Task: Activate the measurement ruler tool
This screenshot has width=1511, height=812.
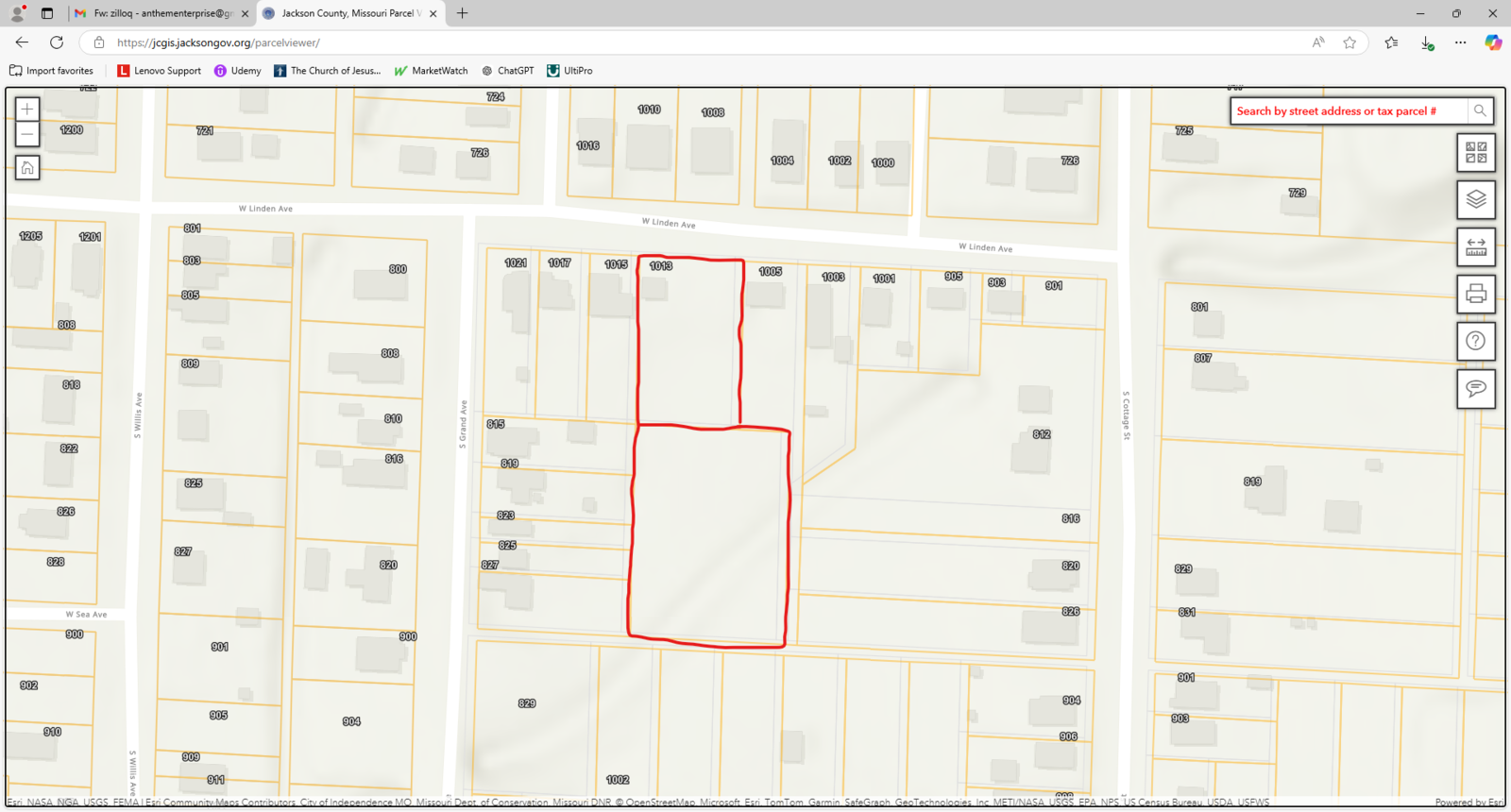Action: coord(1475,247)
